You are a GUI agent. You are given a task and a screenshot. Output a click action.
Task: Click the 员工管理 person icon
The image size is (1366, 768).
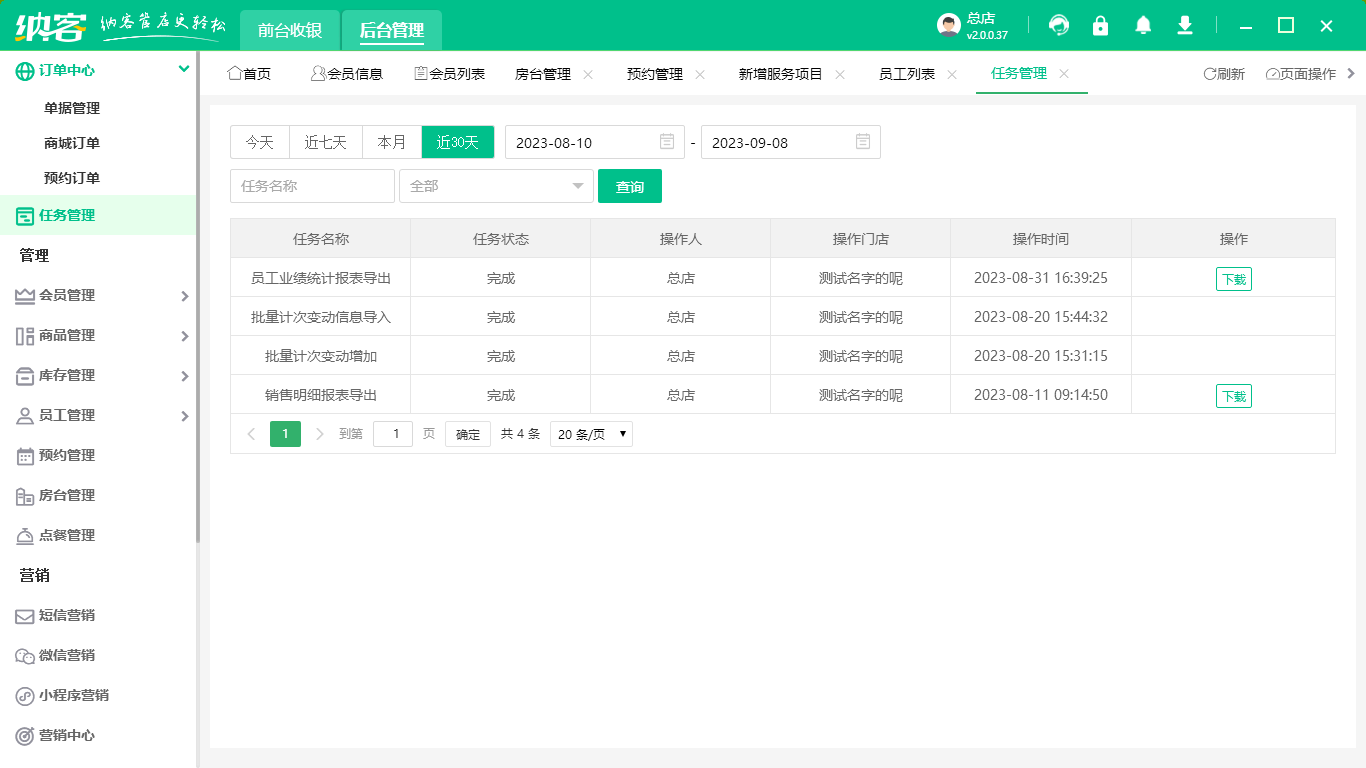point(25,415)
